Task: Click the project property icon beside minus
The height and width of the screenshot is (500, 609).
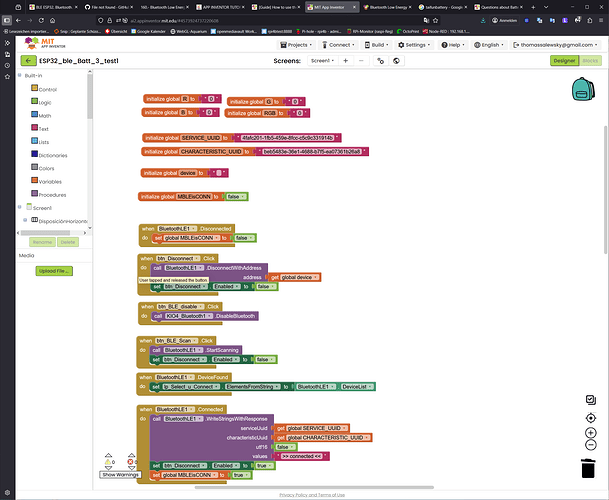Action: 381,61
